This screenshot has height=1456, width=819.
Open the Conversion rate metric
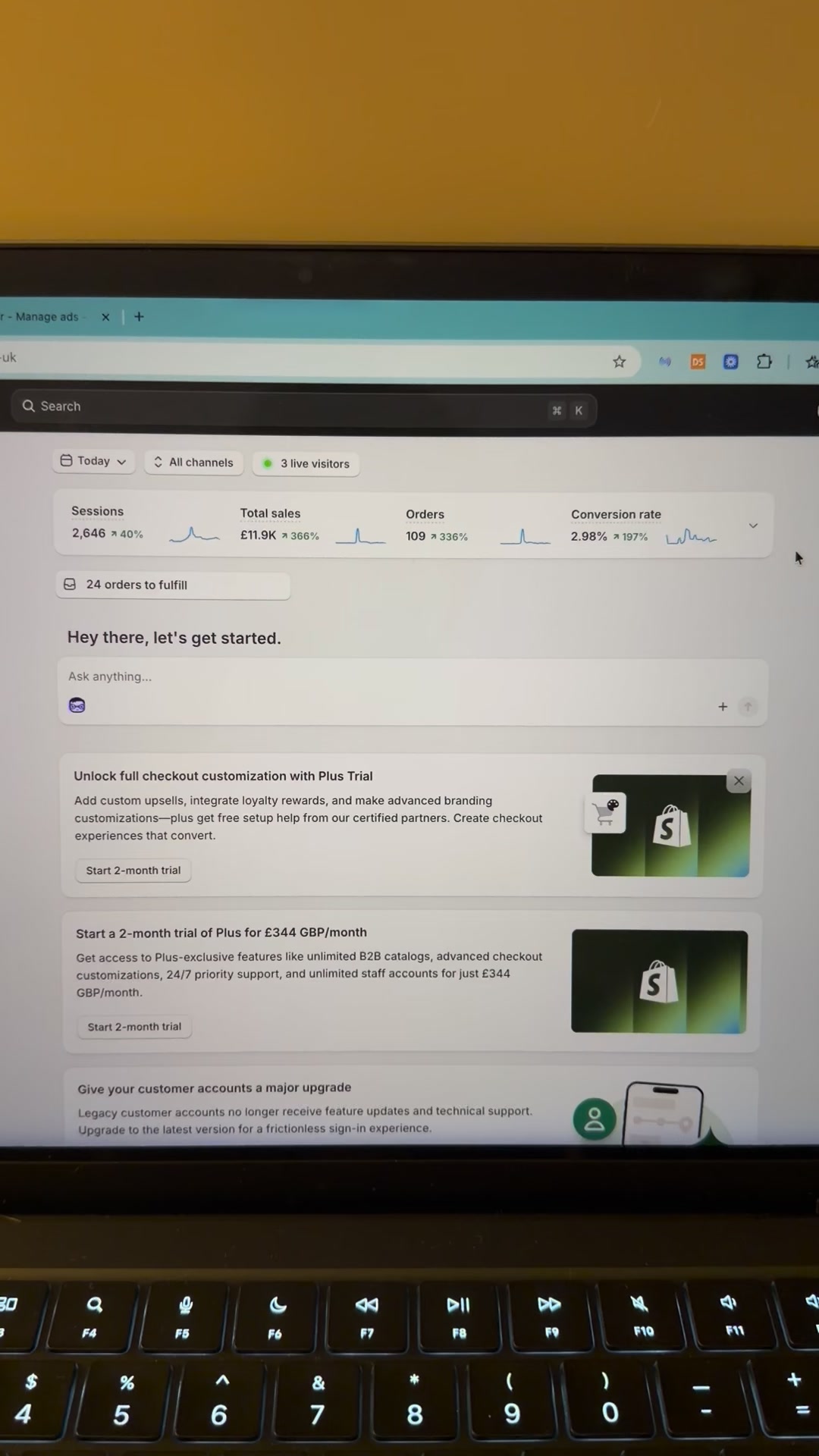tap(616, 526)
